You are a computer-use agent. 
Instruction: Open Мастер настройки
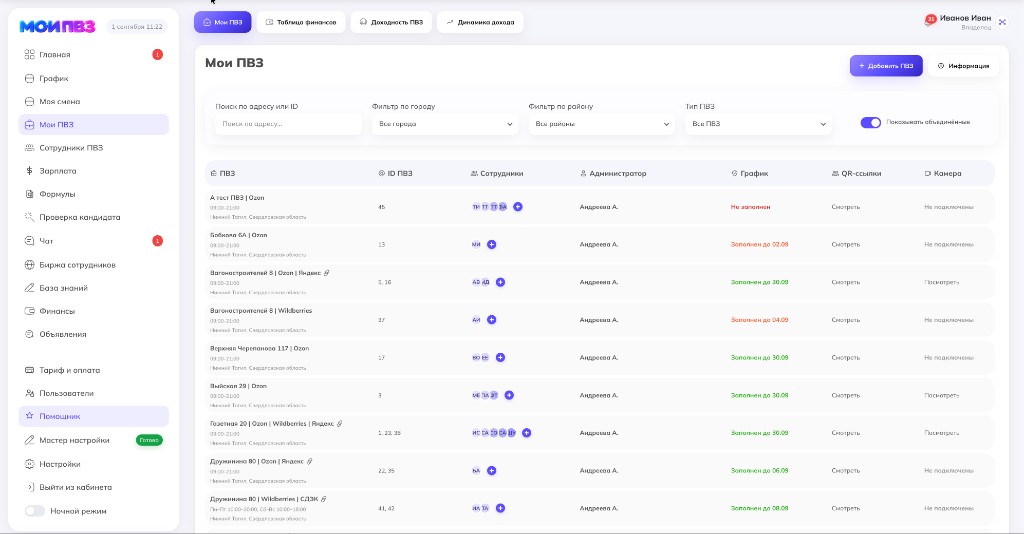coord(93,440)
